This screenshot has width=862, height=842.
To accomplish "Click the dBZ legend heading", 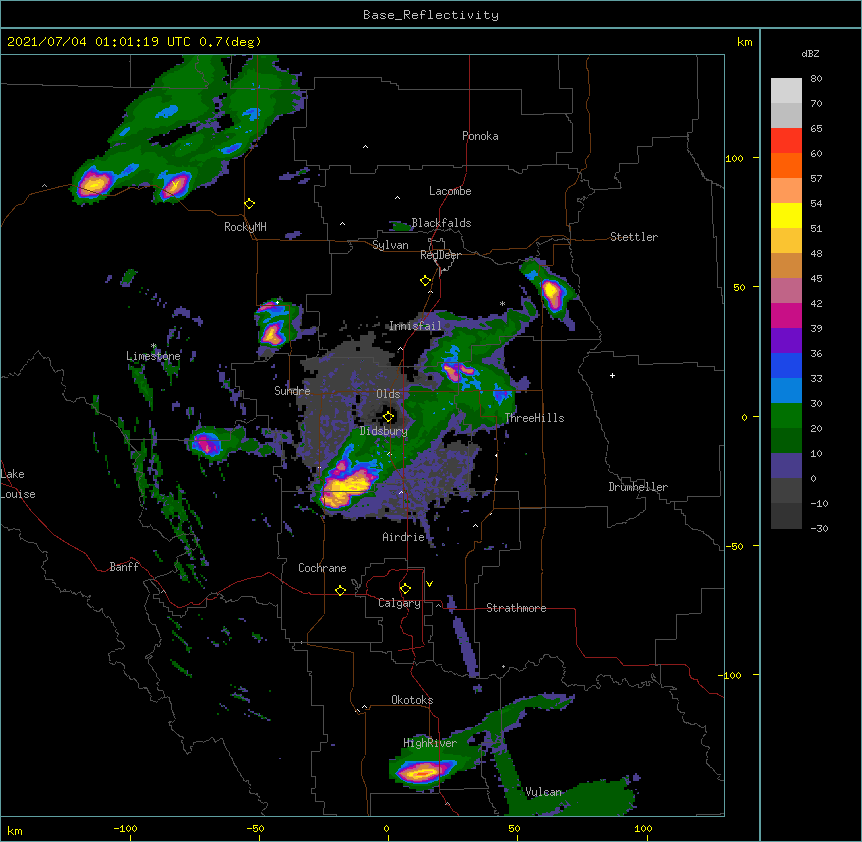I will coord(810,53).
